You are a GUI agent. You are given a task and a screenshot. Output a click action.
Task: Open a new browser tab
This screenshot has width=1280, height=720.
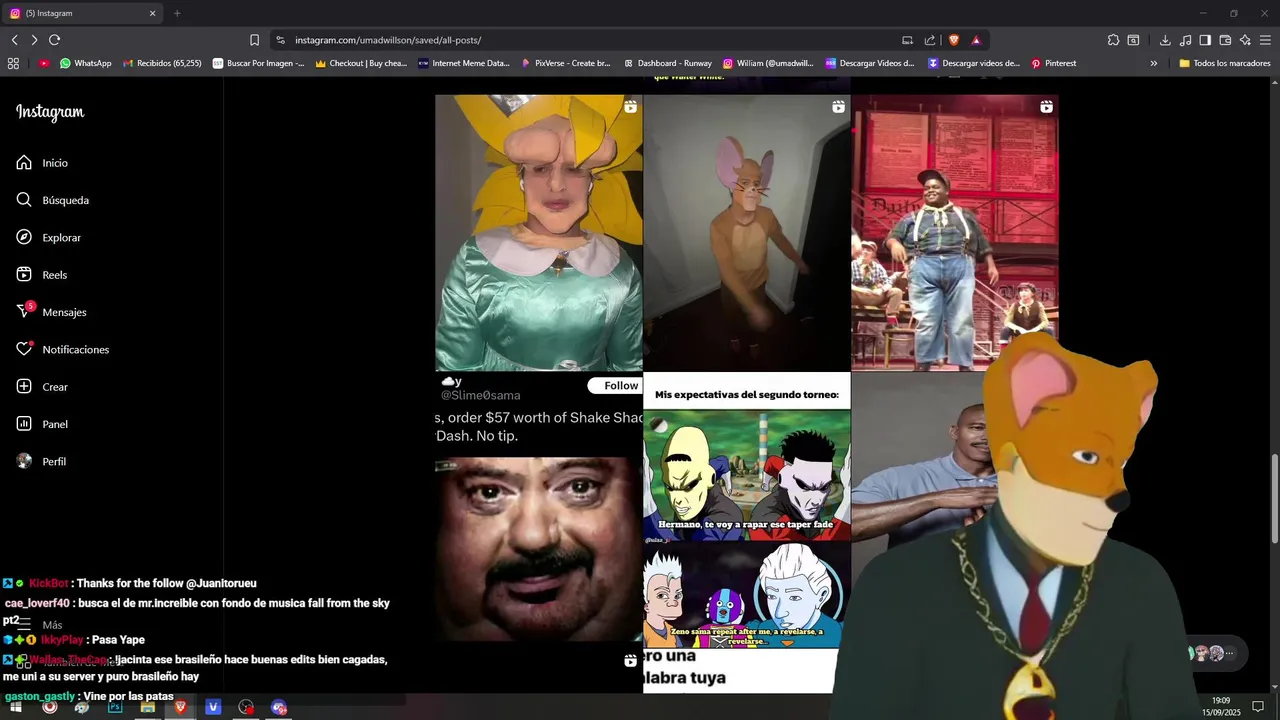pos(177,14)
